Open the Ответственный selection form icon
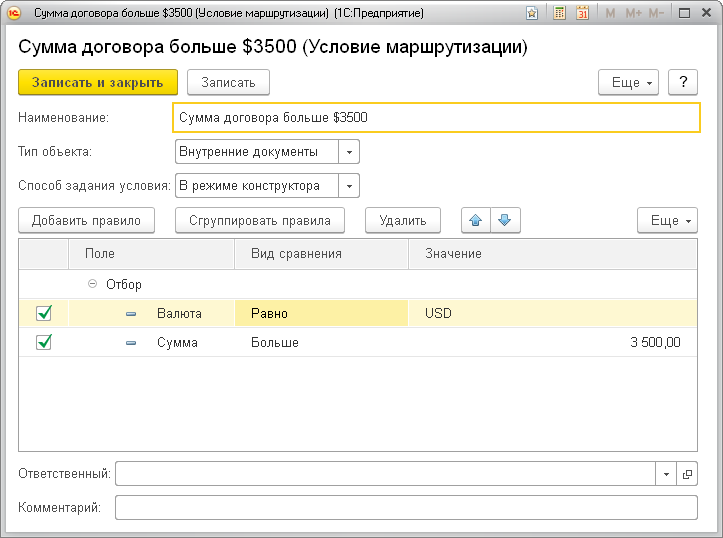This screenshot has height=538, width=723. 687,474
